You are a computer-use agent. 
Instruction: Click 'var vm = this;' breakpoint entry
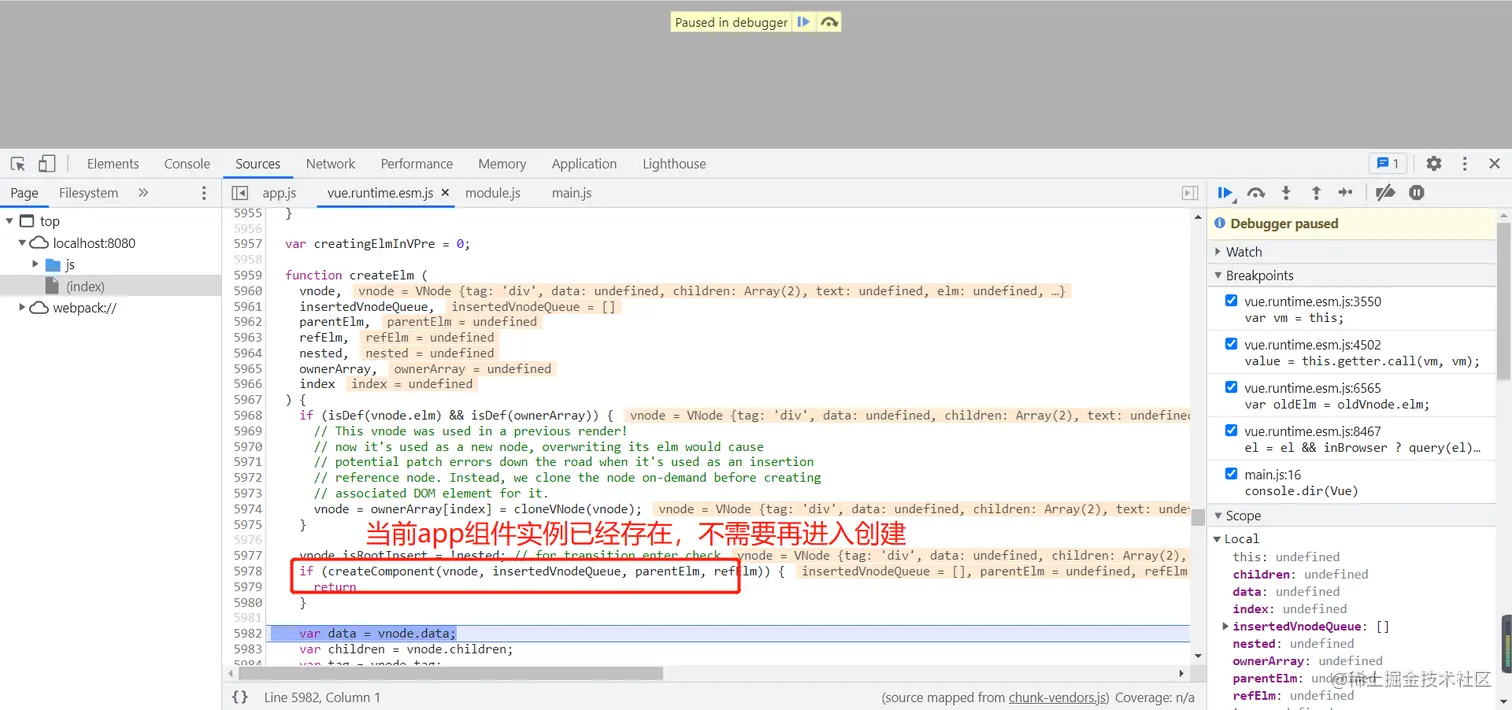tap(1294, 318)
